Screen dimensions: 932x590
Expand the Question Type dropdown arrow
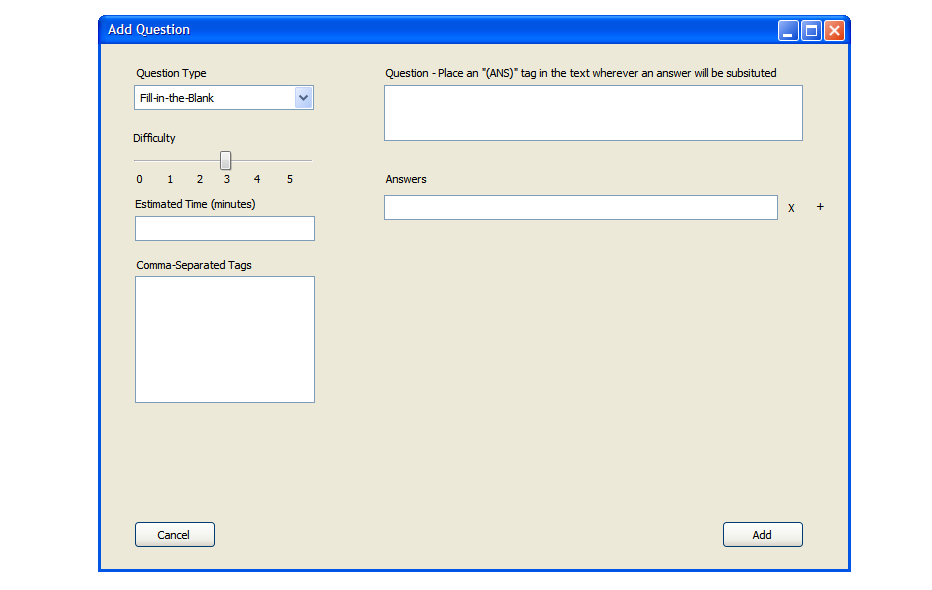[x=304, y=97]
